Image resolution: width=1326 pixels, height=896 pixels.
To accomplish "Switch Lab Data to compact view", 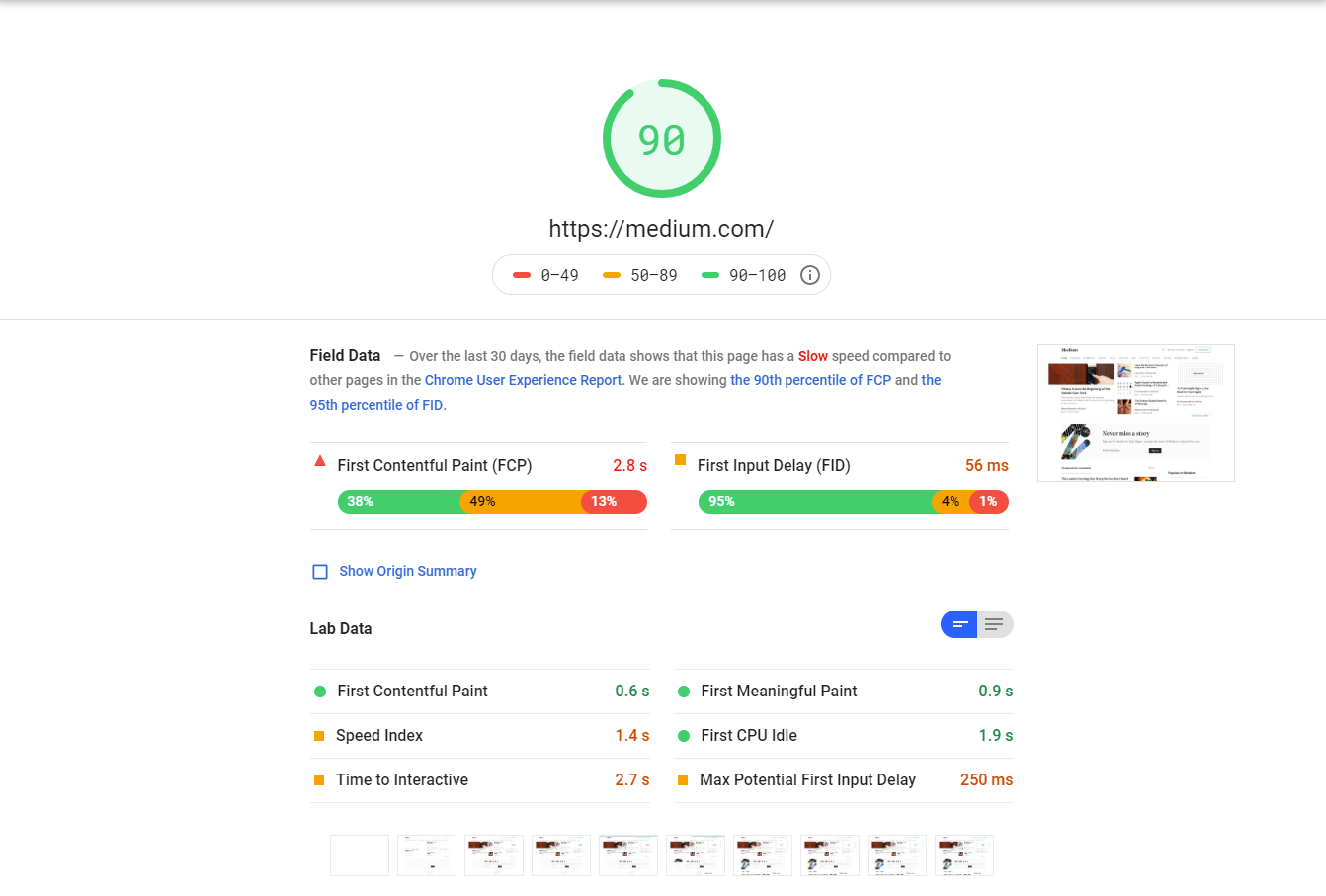I will [959, 624].
